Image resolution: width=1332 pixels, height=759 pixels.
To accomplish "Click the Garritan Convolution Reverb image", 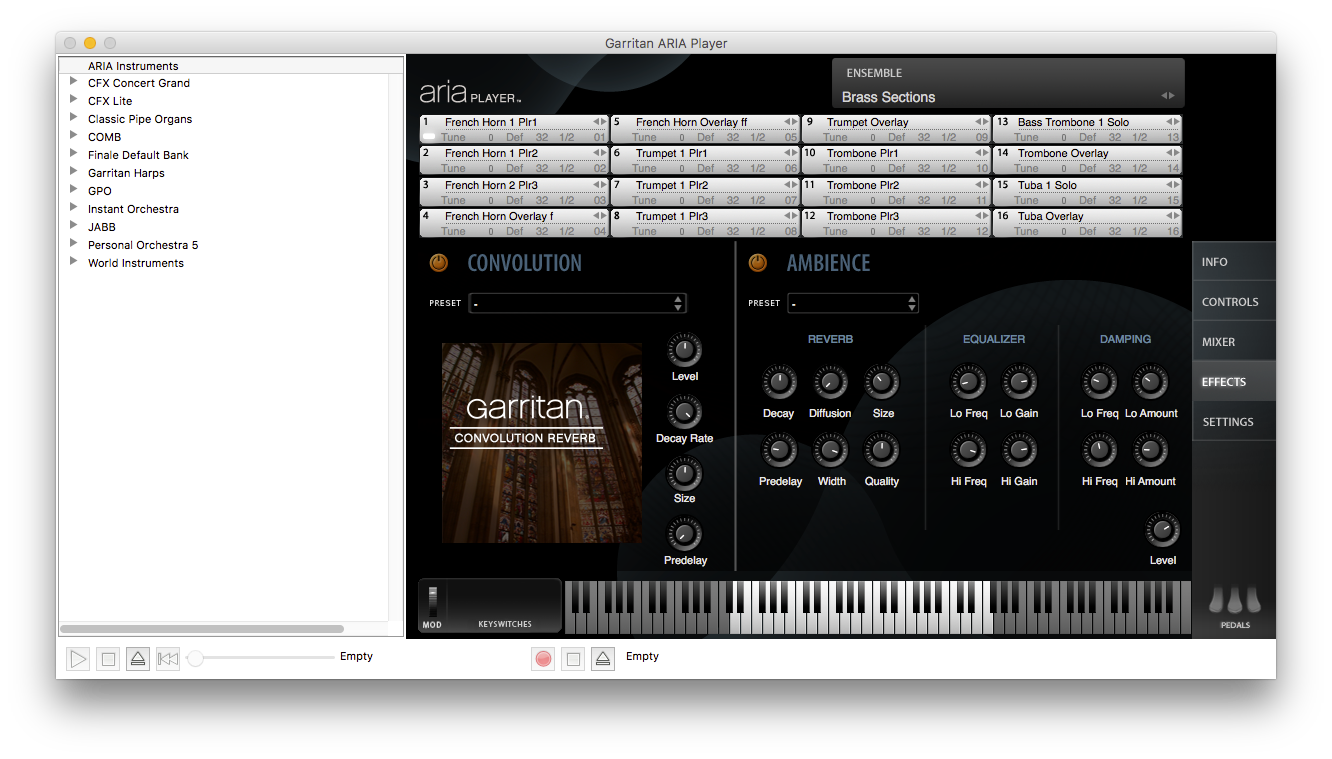I will click(x=542, y=443).
